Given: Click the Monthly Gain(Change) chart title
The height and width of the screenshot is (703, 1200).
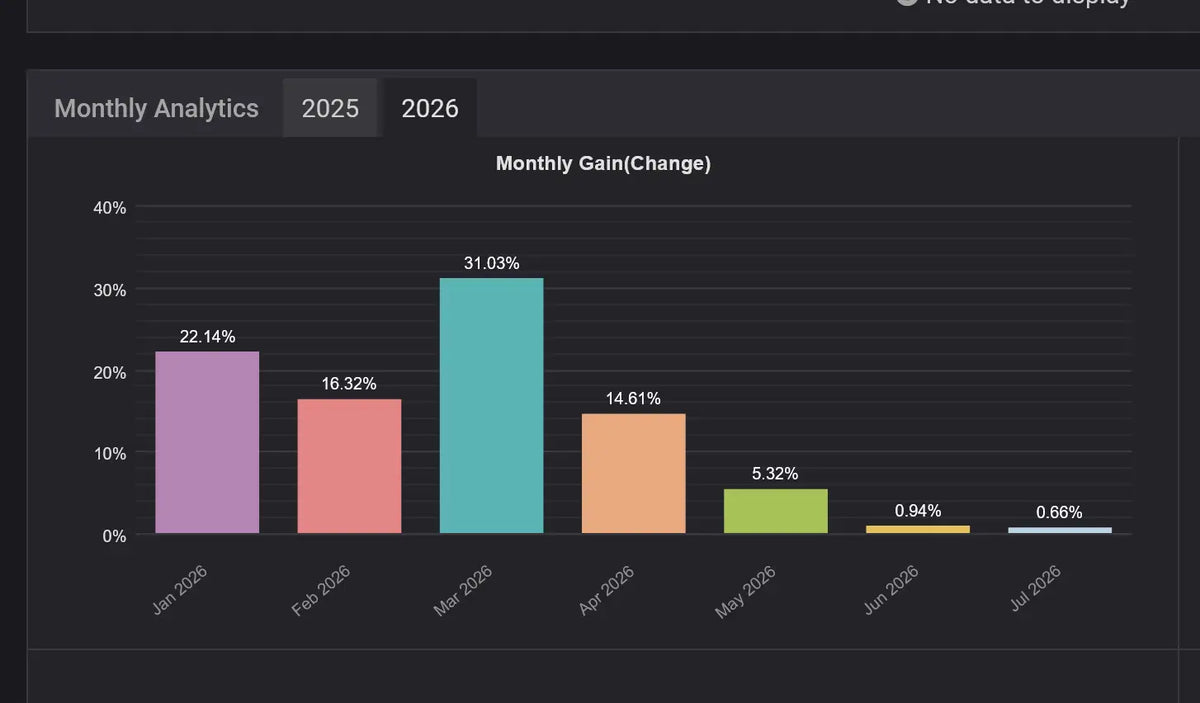Looking at the screenshot, I should pyautogui.click(x=603, y=163).
